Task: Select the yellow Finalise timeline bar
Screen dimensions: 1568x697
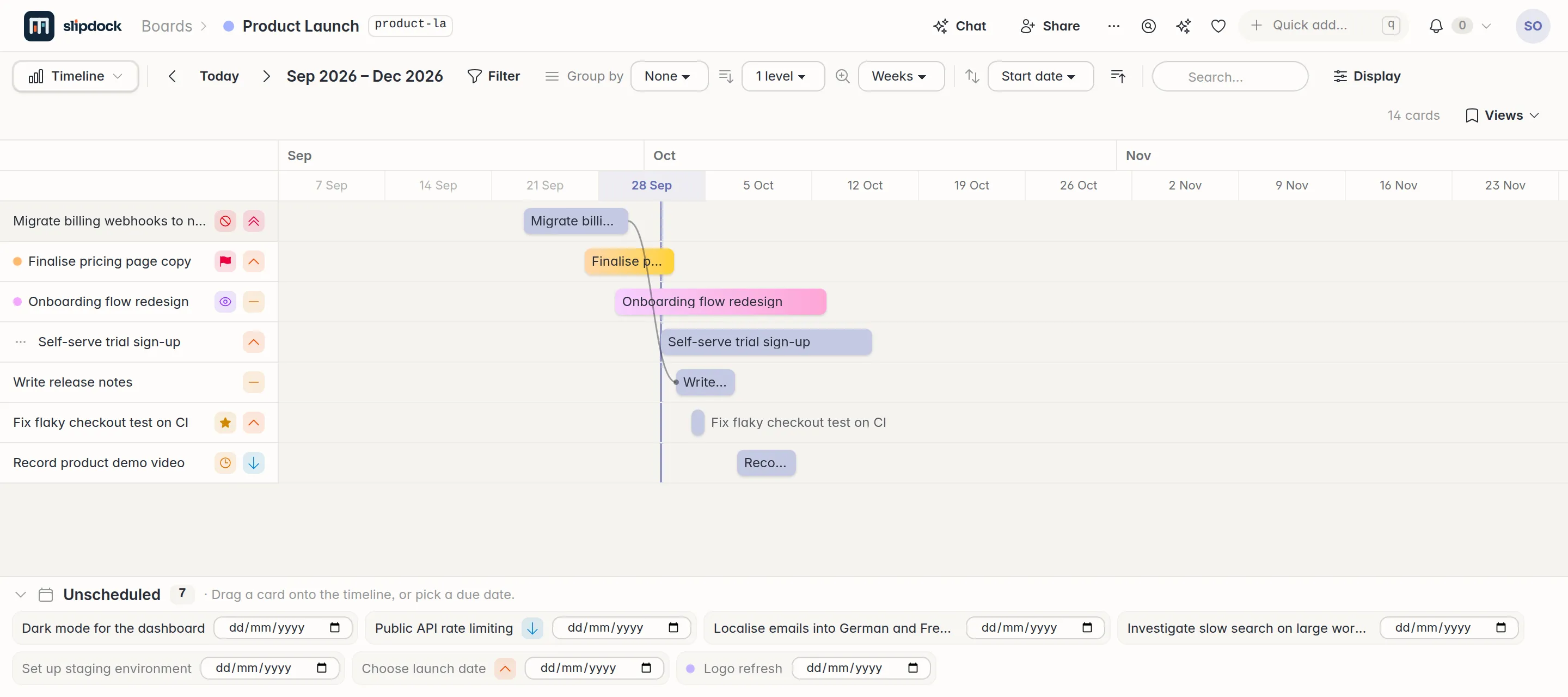Action: [x=629, y=261]
